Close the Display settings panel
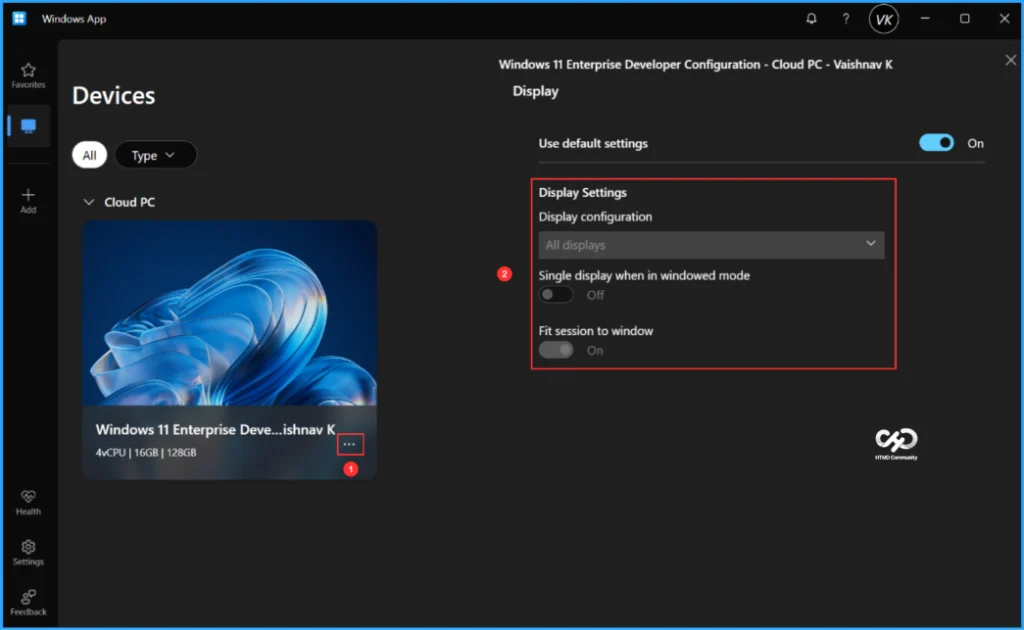This screenshot has width=1024, height=630. click(x=1010, y=60)
